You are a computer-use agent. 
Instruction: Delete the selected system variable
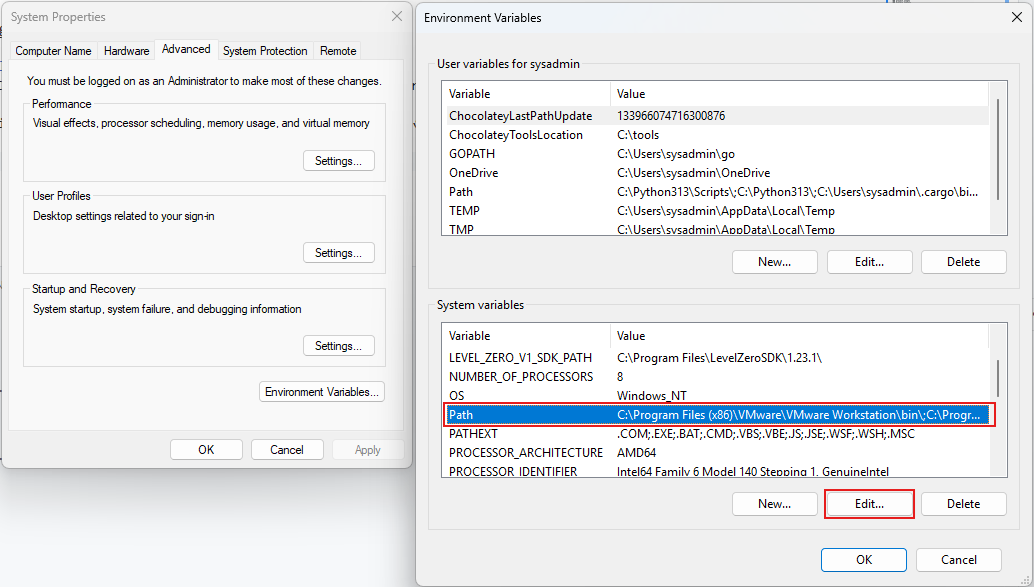(x=963, y=504)
